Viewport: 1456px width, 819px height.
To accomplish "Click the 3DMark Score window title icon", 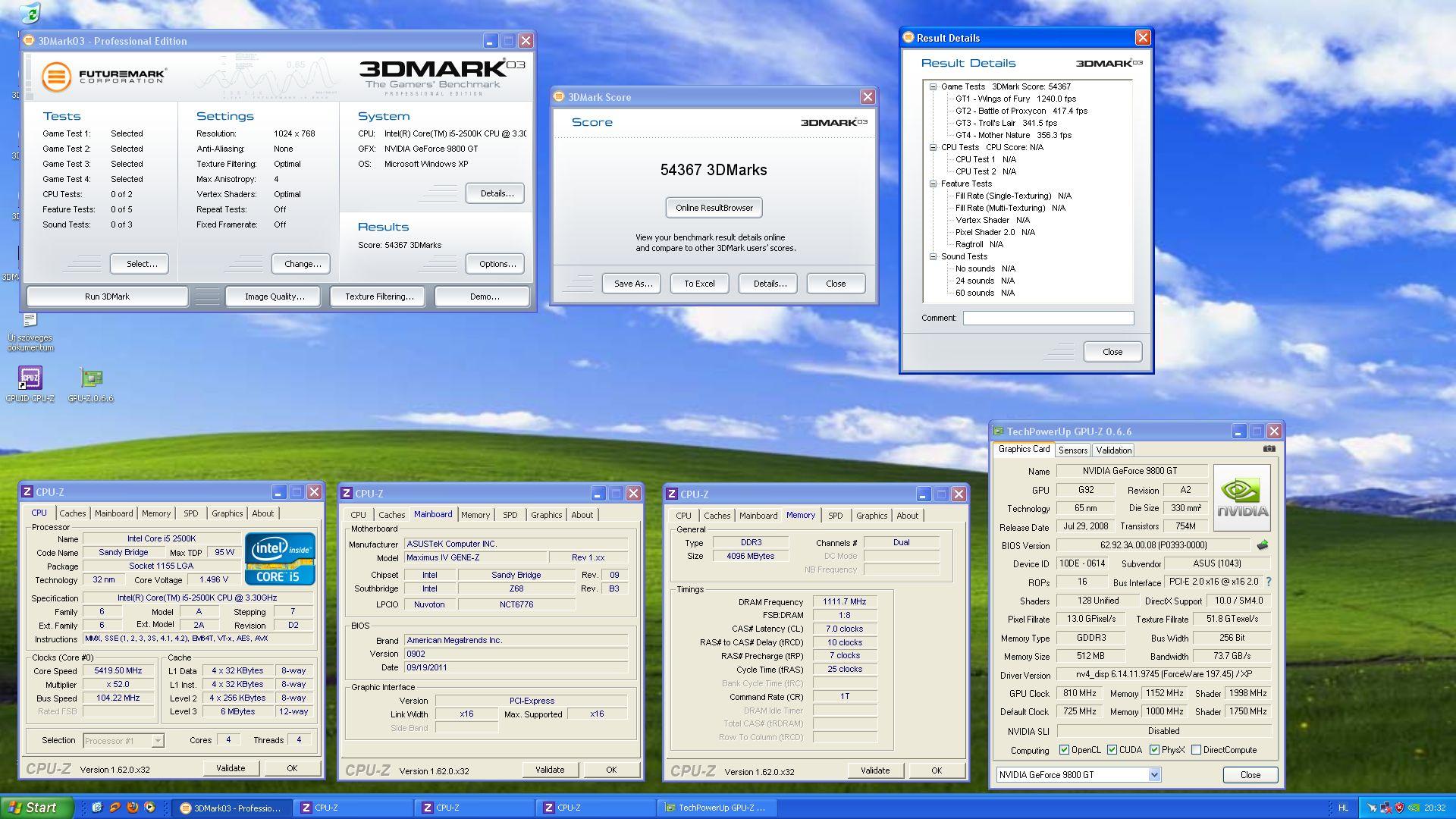I will [560, 97].
